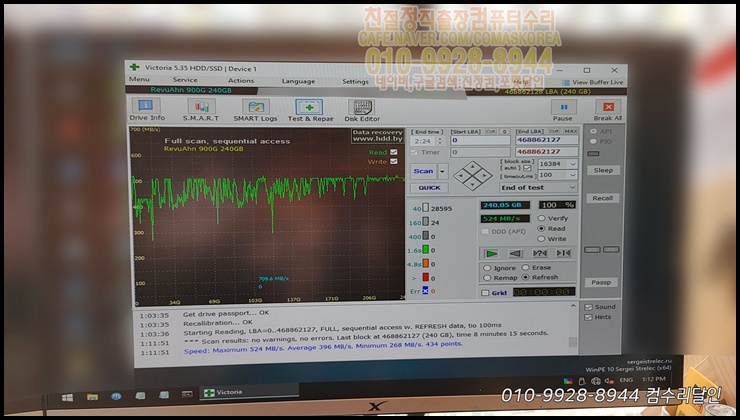The width and height of the screenshot is (740, 420).
Task: Open the SMART Logs panel
Action: tap(255, 110)
